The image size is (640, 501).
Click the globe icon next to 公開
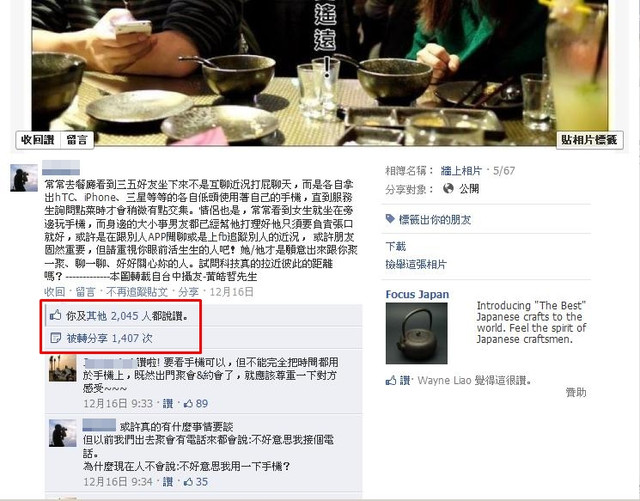[x=448, y=188]
